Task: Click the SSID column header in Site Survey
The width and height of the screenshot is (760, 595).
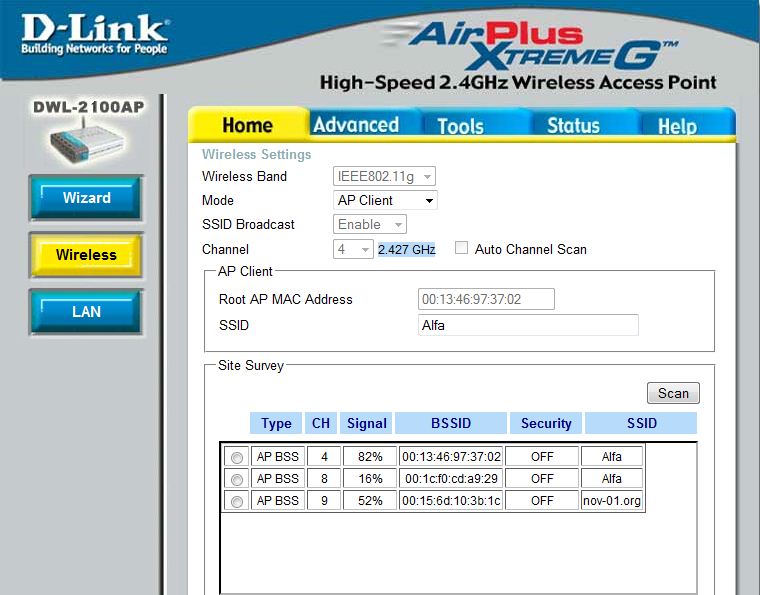Action: pyautogui.click(x=641, y=423)
